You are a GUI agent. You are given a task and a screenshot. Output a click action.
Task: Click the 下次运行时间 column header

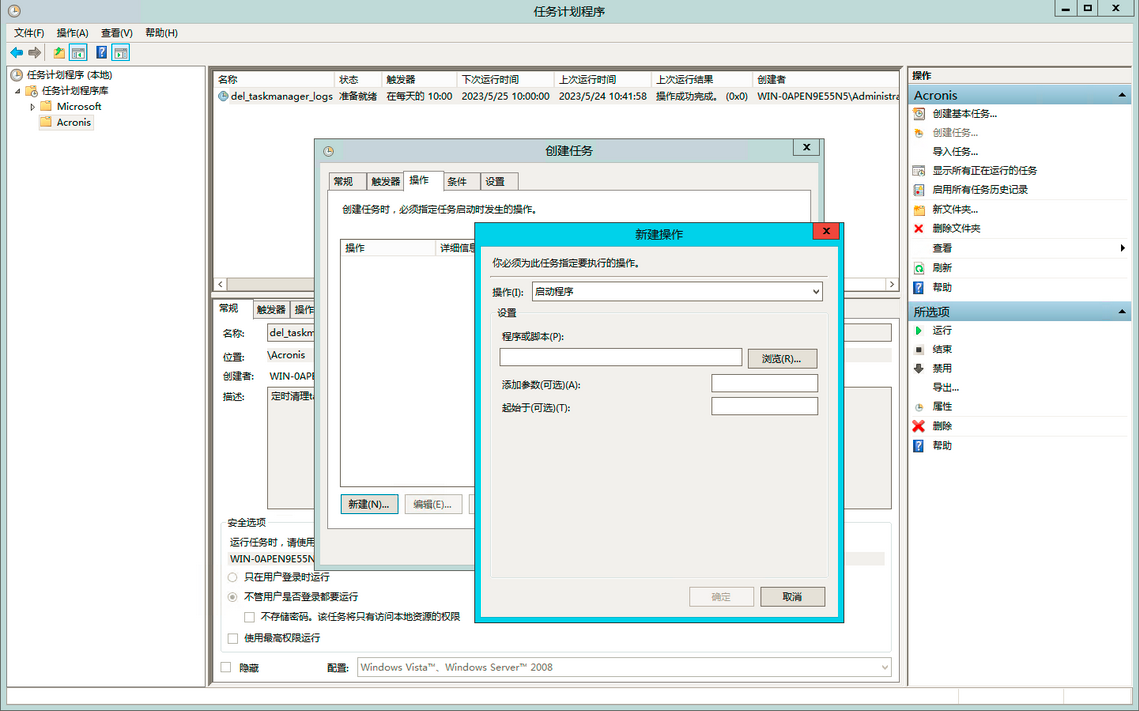point(505,80)
